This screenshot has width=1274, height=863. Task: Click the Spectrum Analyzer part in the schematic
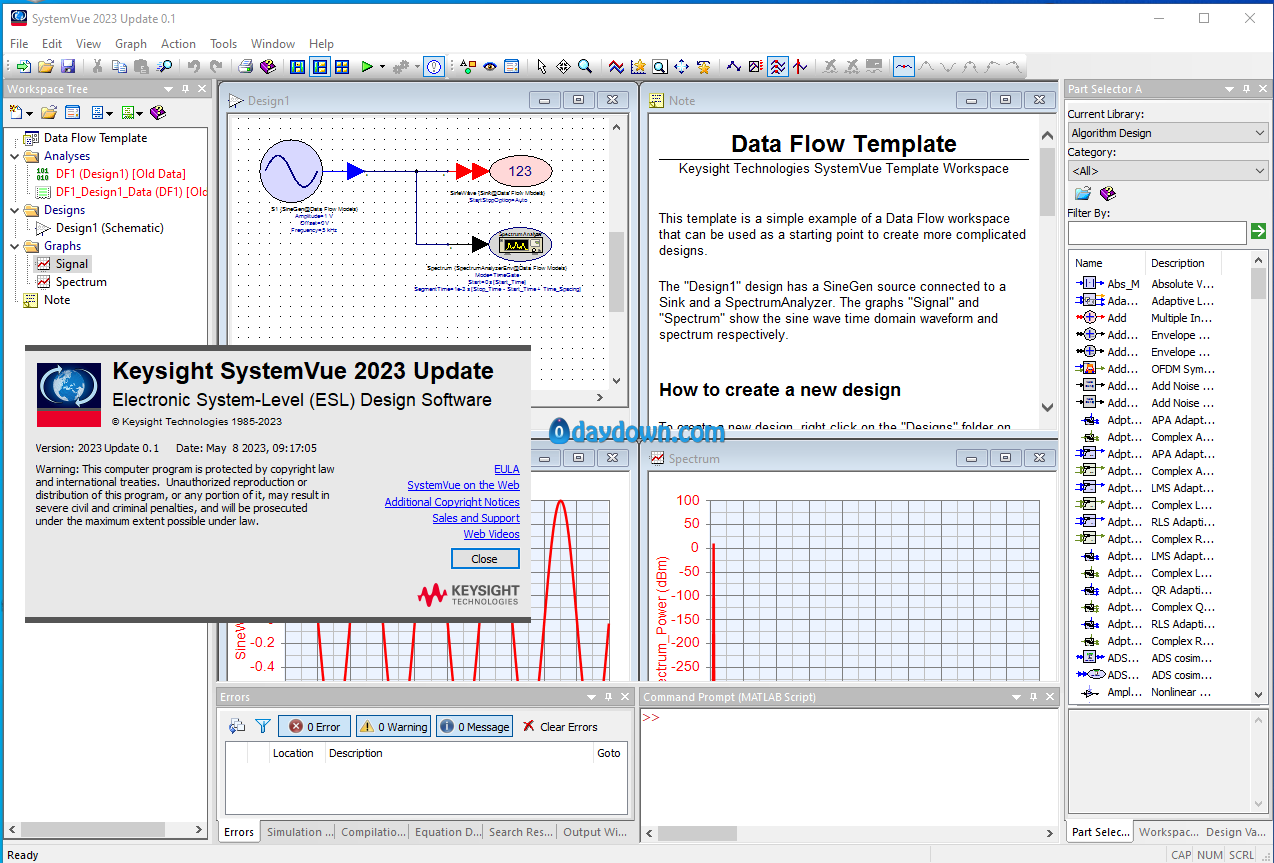(x=519, y=244)
